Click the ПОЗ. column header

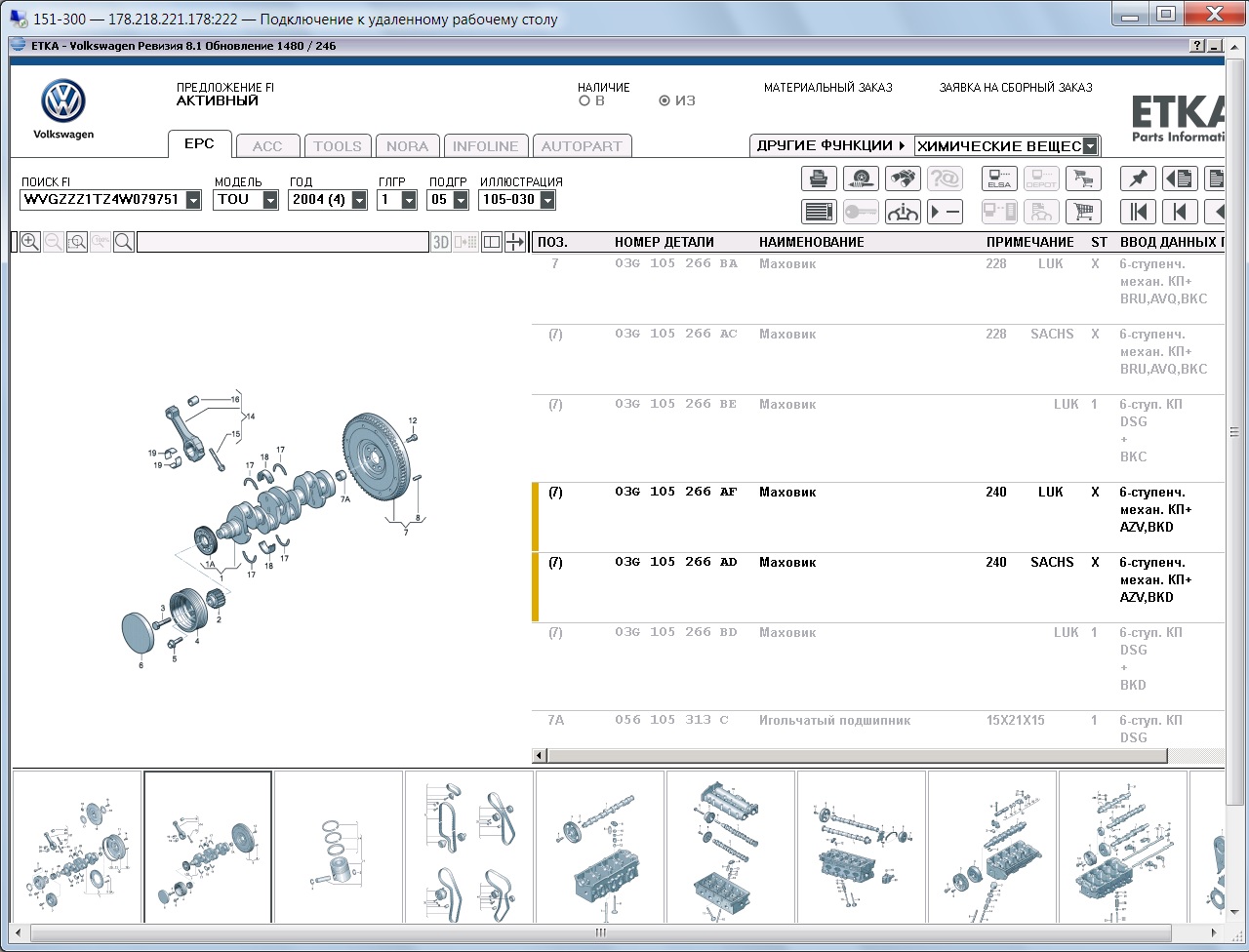pos(552,242)
